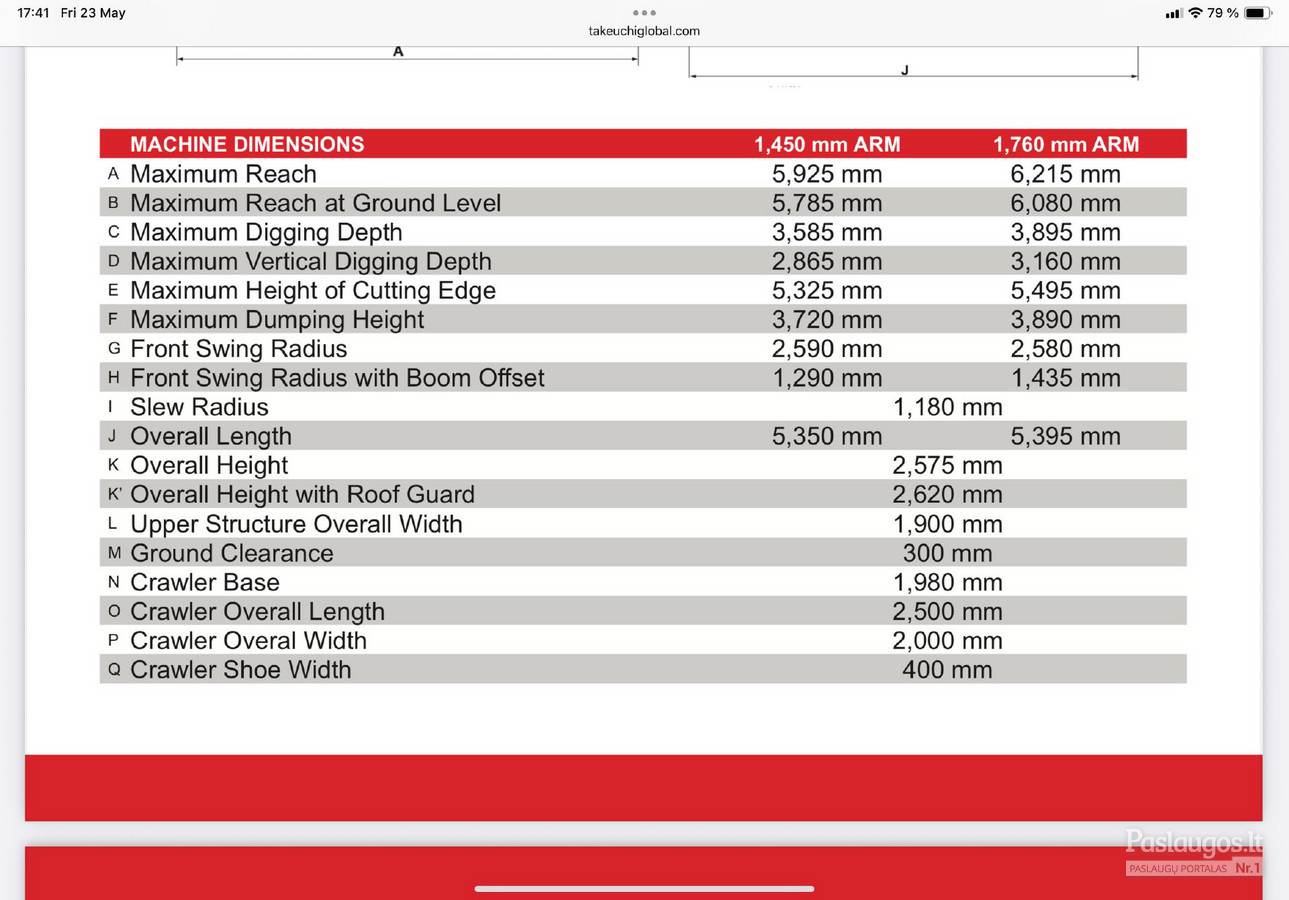Select the Maximum Reach row label
Screen dimensions: 1289x900
(223, 174)
